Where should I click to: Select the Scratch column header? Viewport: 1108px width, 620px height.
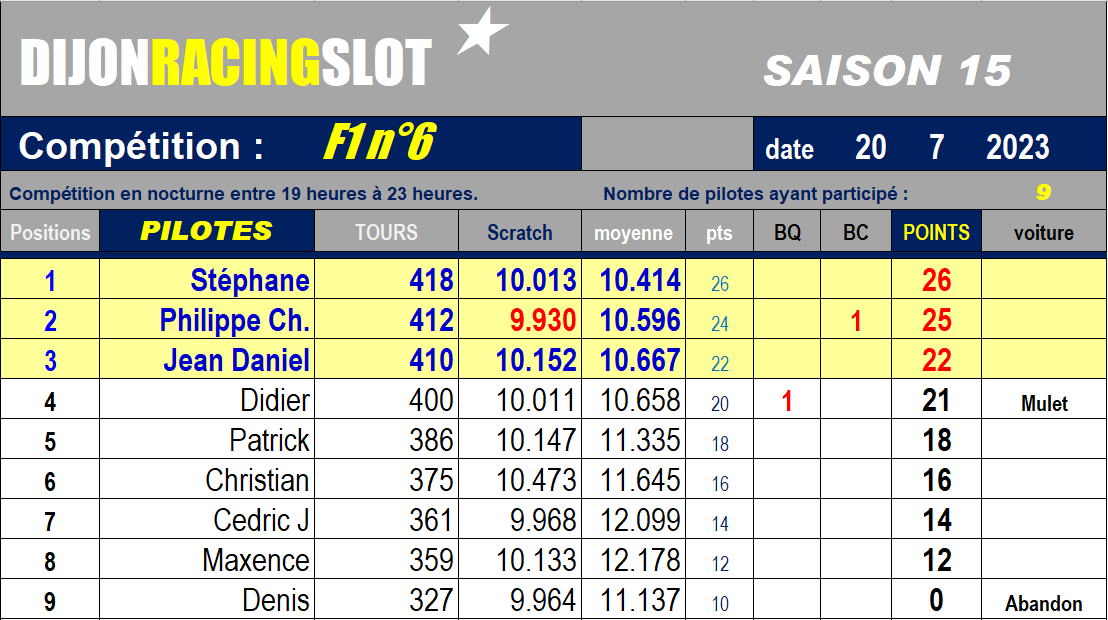pyautogui.click(x=519, y=231)
